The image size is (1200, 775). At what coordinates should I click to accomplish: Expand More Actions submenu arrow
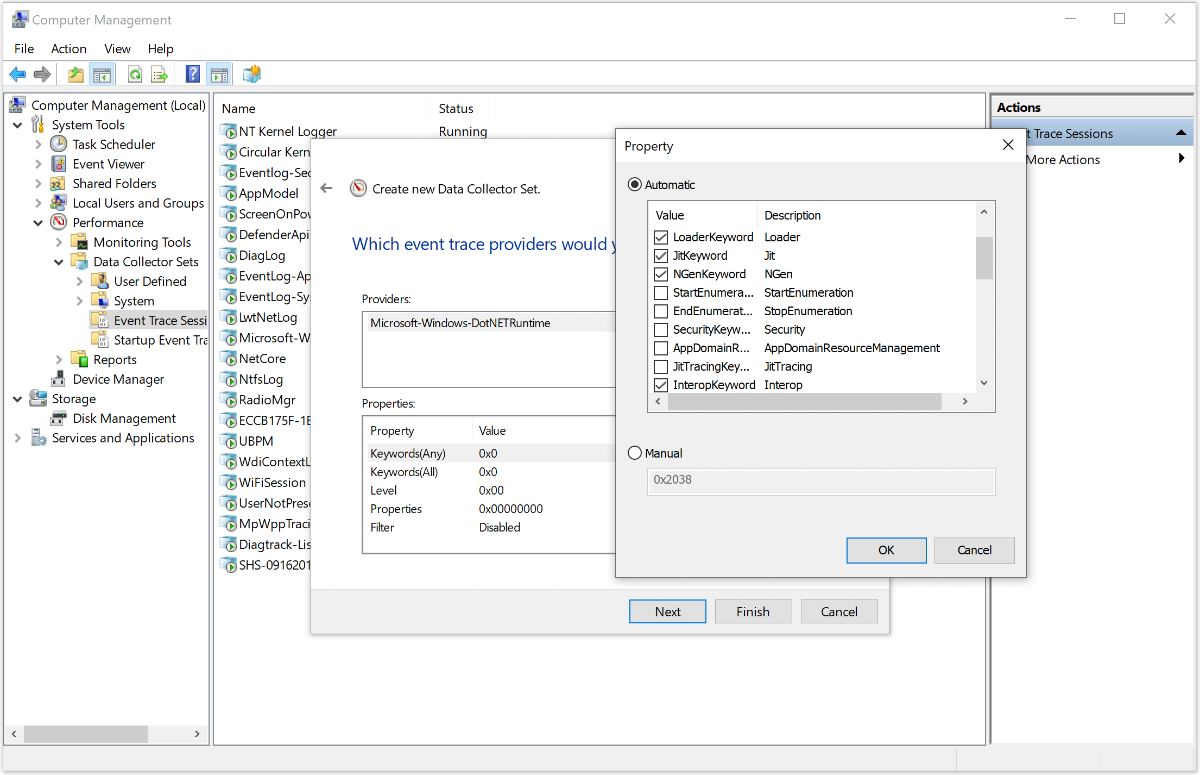1182,159
